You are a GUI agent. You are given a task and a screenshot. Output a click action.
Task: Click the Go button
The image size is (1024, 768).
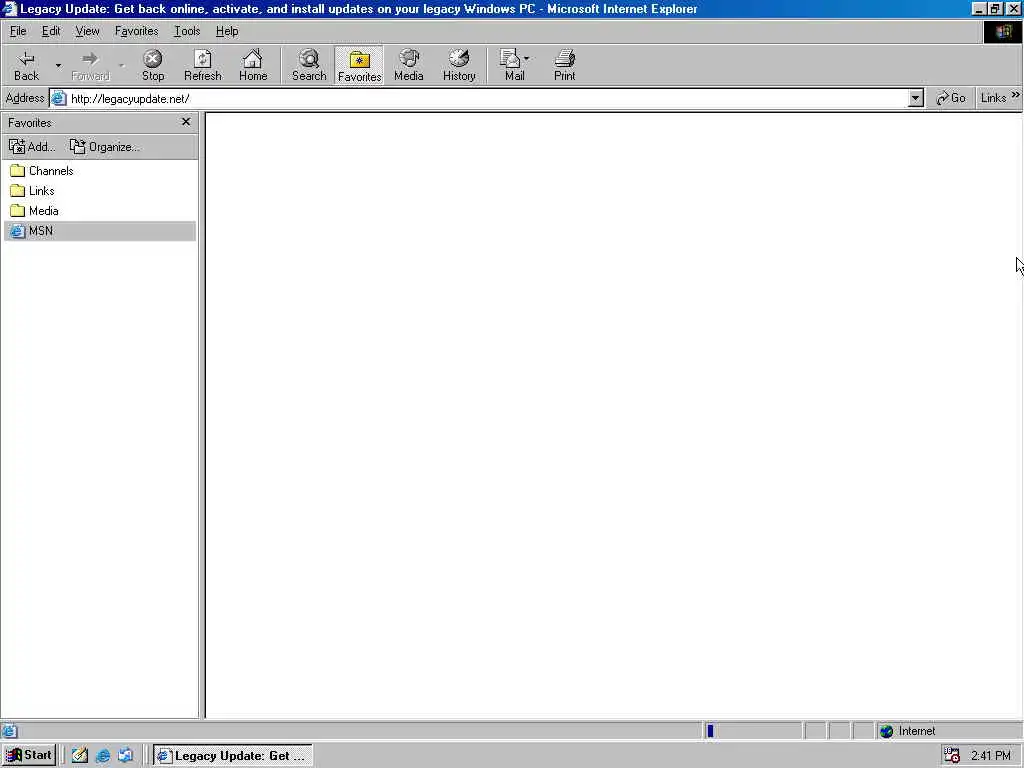(x=951, y=98)
